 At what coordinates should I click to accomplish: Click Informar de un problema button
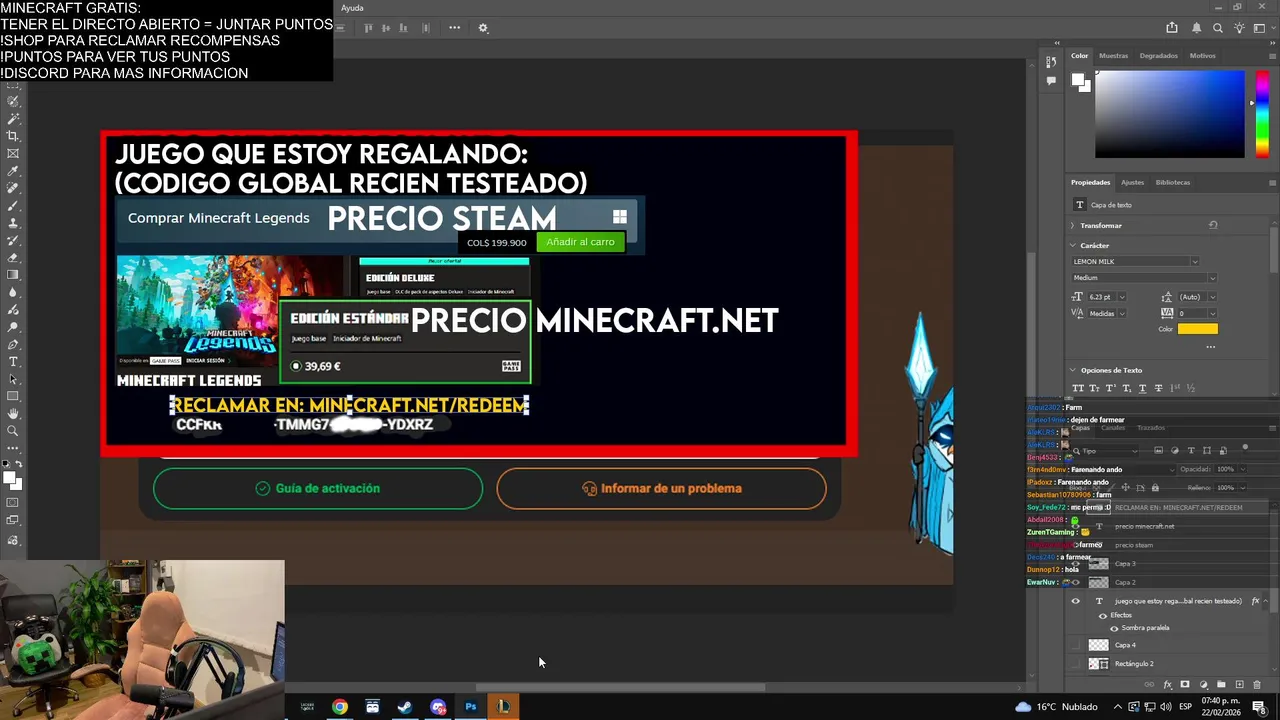(x=661, y=488)
